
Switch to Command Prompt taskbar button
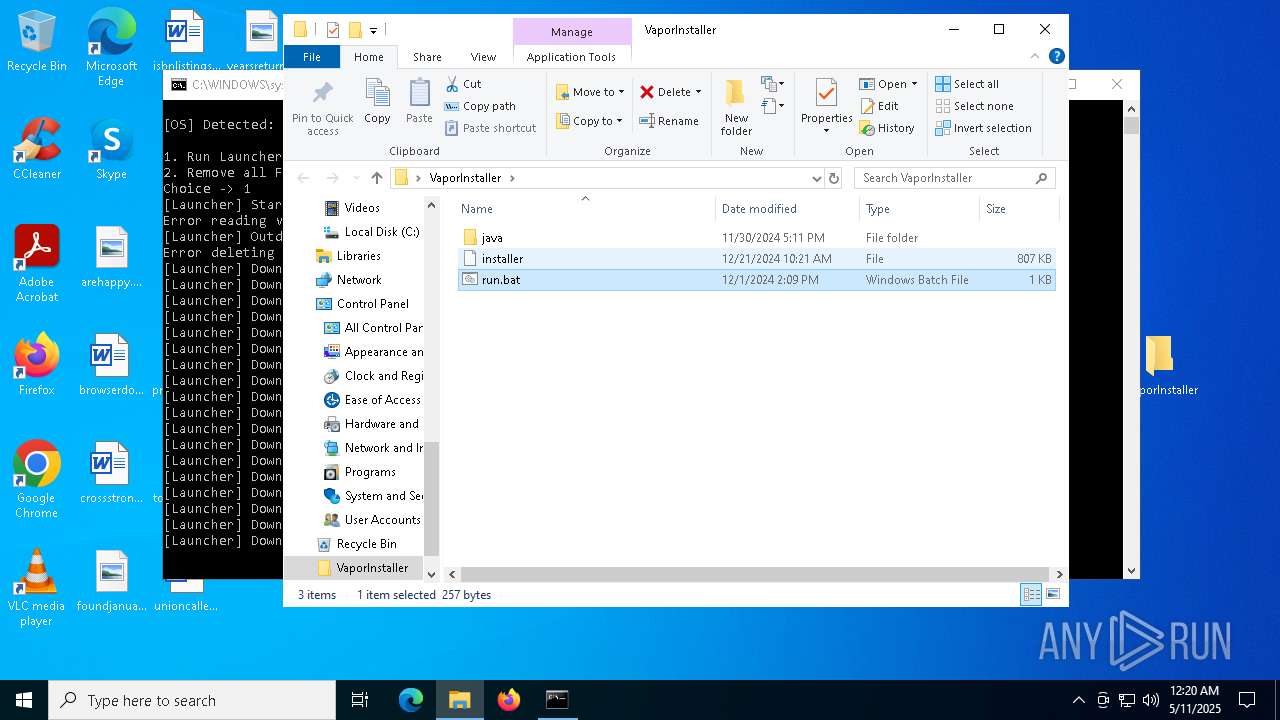(557, 700)
